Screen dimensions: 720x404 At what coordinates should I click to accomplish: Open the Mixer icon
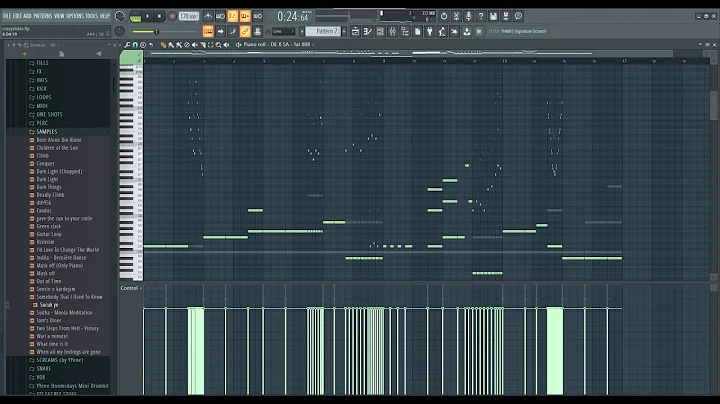click(393, 31)
